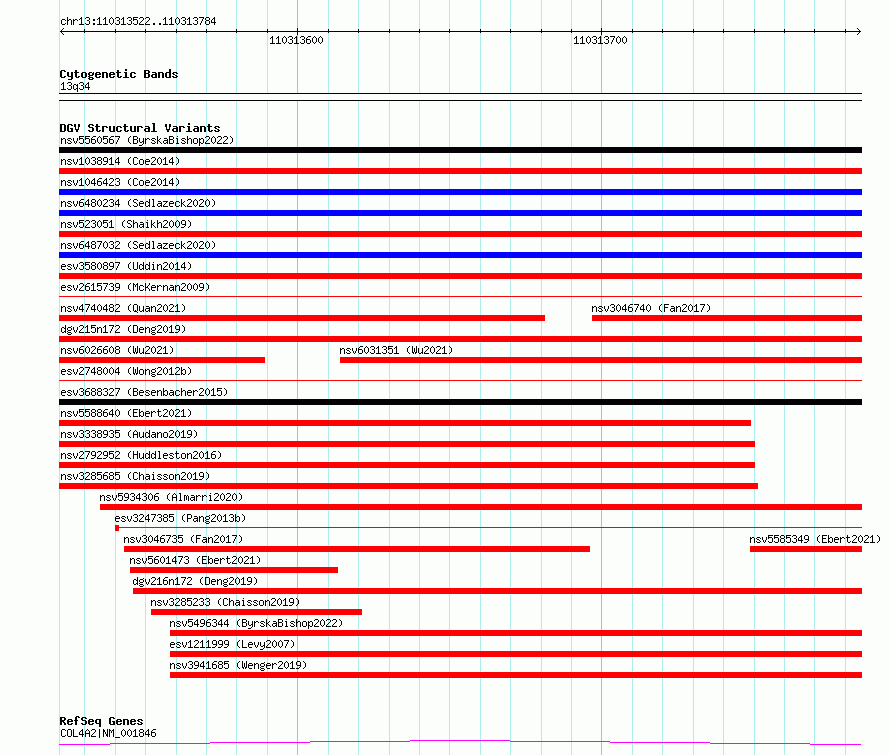Viewport: 890px width, 755px height.
Task: Click esv1211999 (Levy2007) label
Action: (232, 644)
